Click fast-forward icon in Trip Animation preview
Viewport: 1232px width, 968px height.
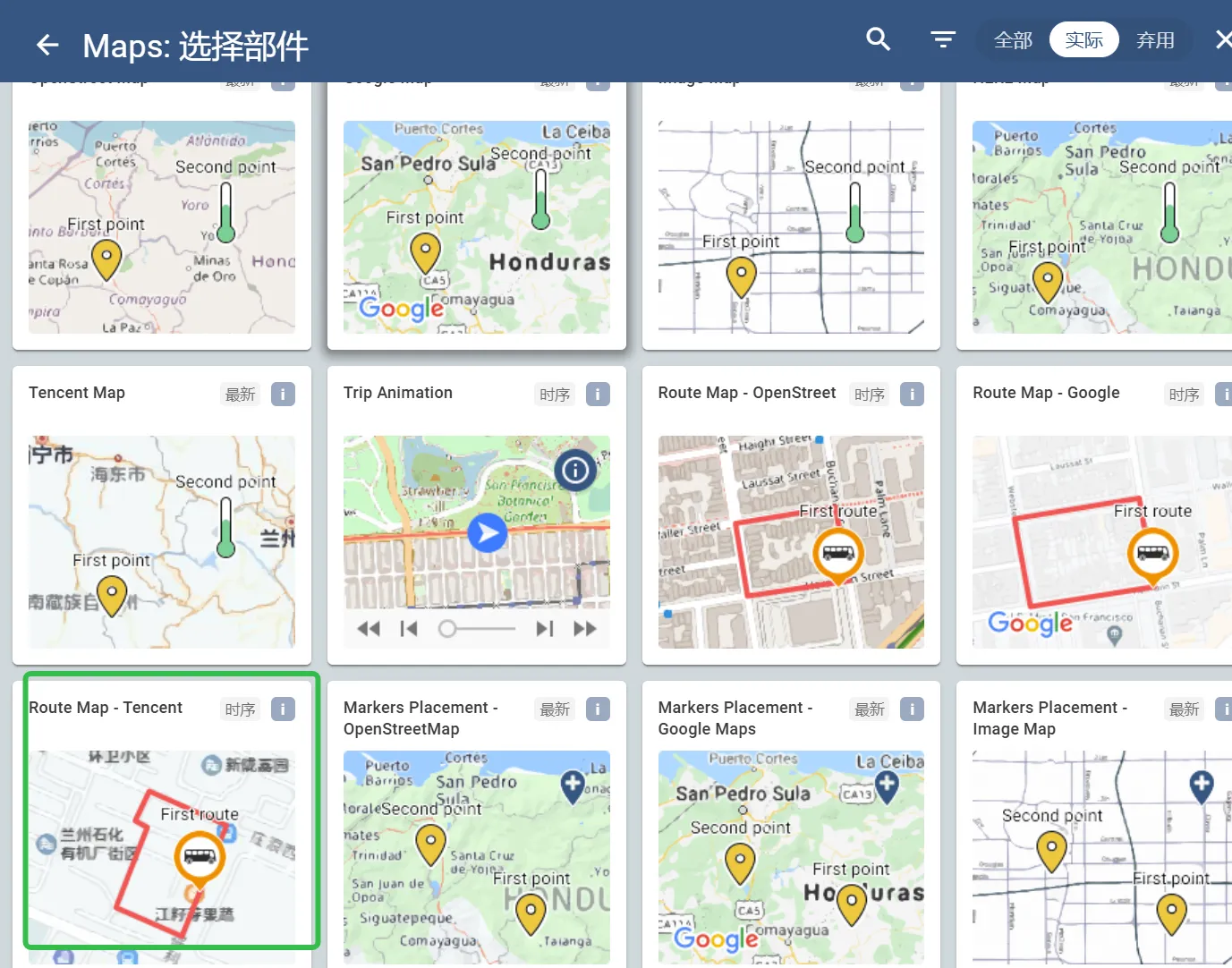(585, 629)
